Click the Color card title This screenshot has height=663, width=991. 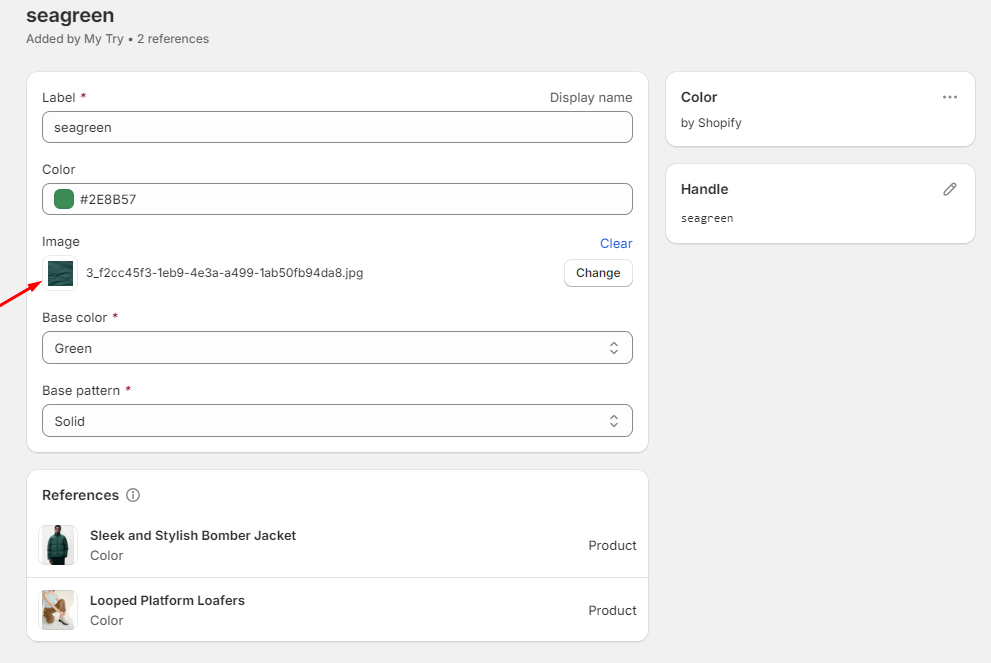[x=699, y=97]
